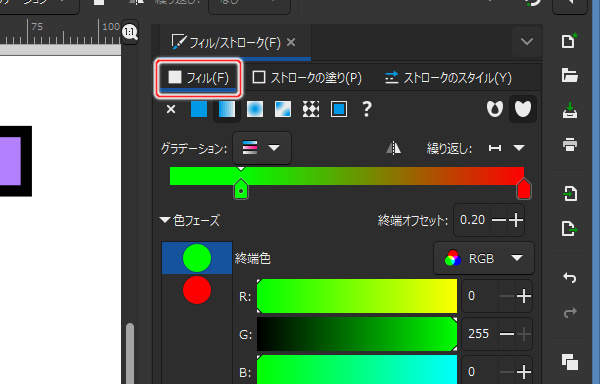The height and width of the screenshot is (384, 600).
Task: Choose flat color fill icon
Action: point(199,109)
